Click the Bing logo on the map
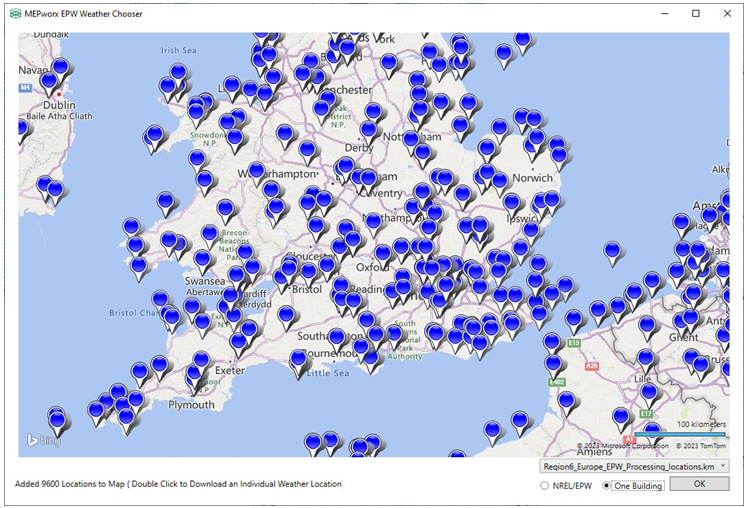 43,440
